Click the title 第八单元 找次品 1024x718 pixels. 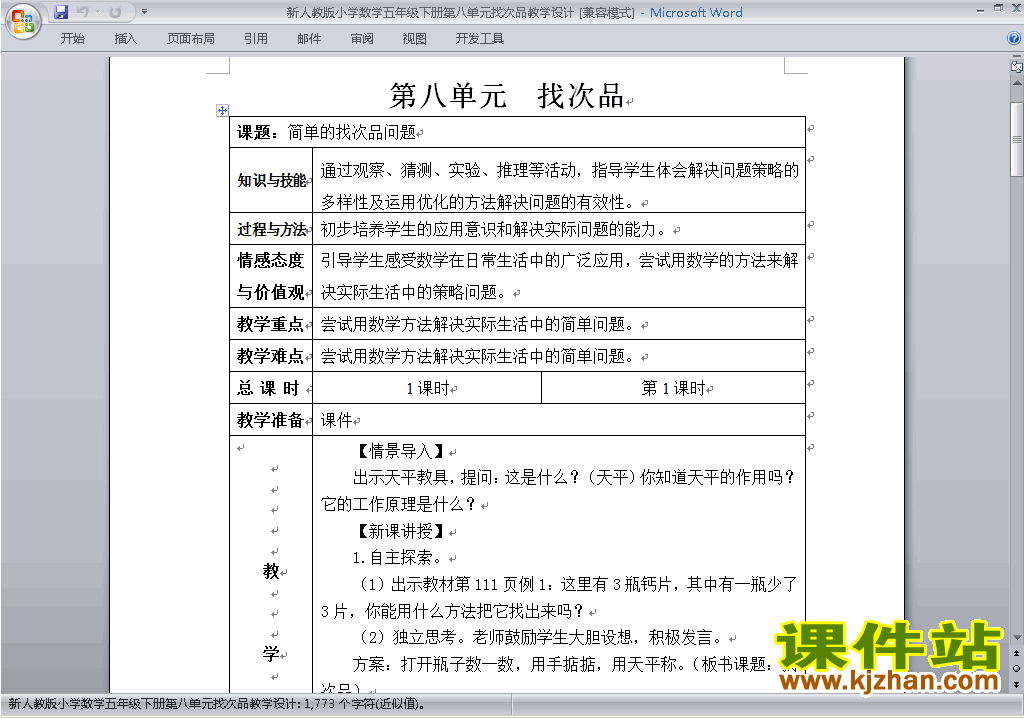coord(507,96)
